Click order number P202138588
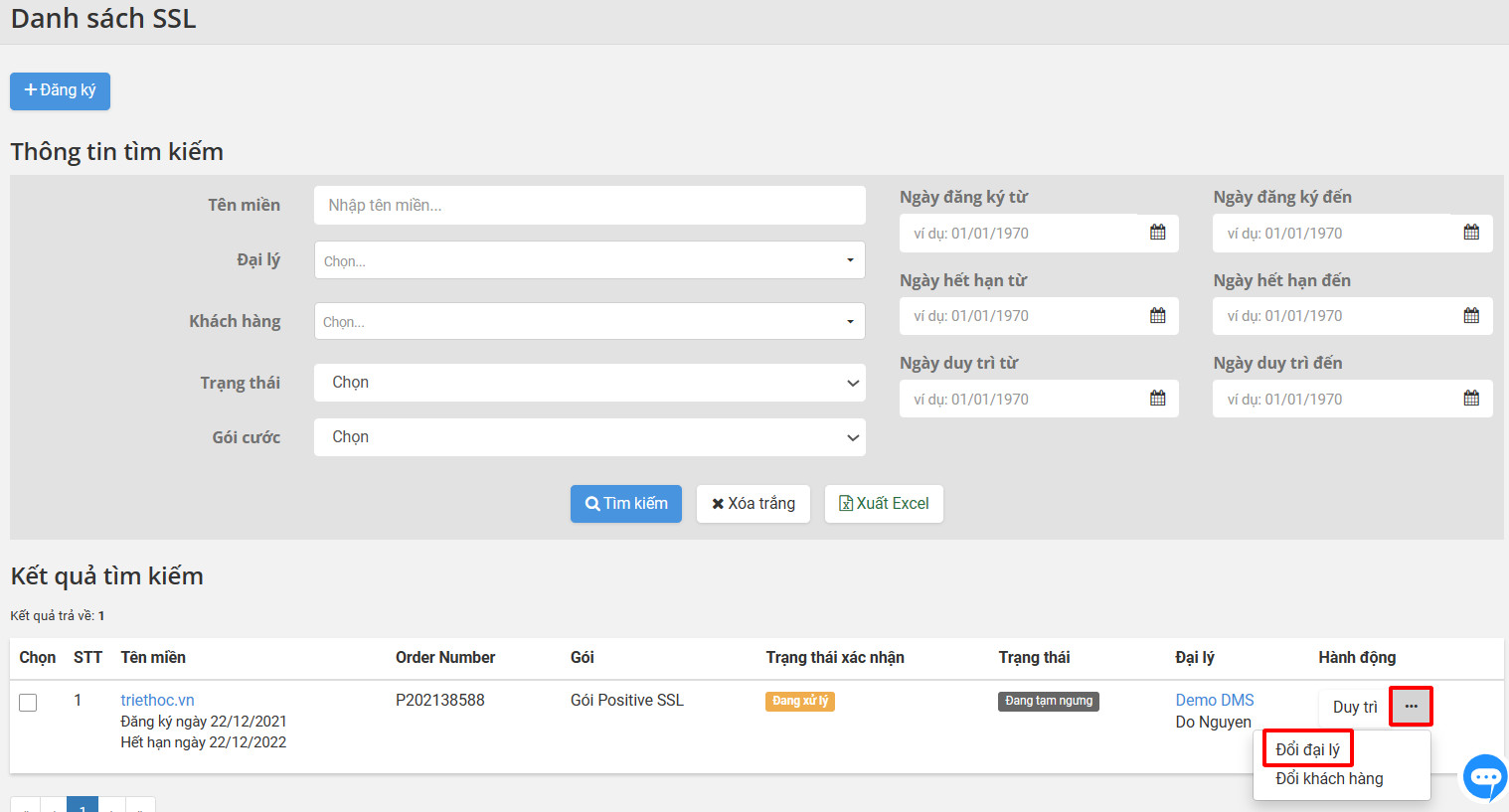Screen dimensions: 1509x812 440,701
